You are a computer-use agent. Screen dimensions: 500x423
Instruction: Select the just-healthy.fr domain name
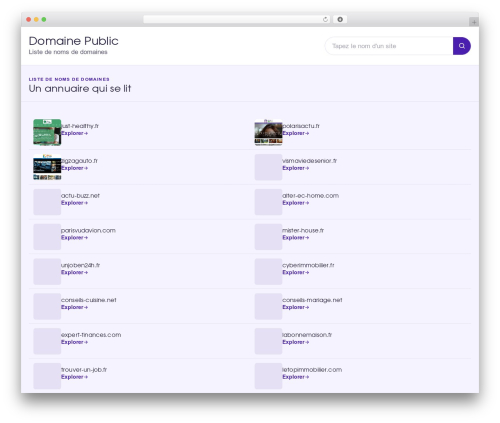coord(80,126)
